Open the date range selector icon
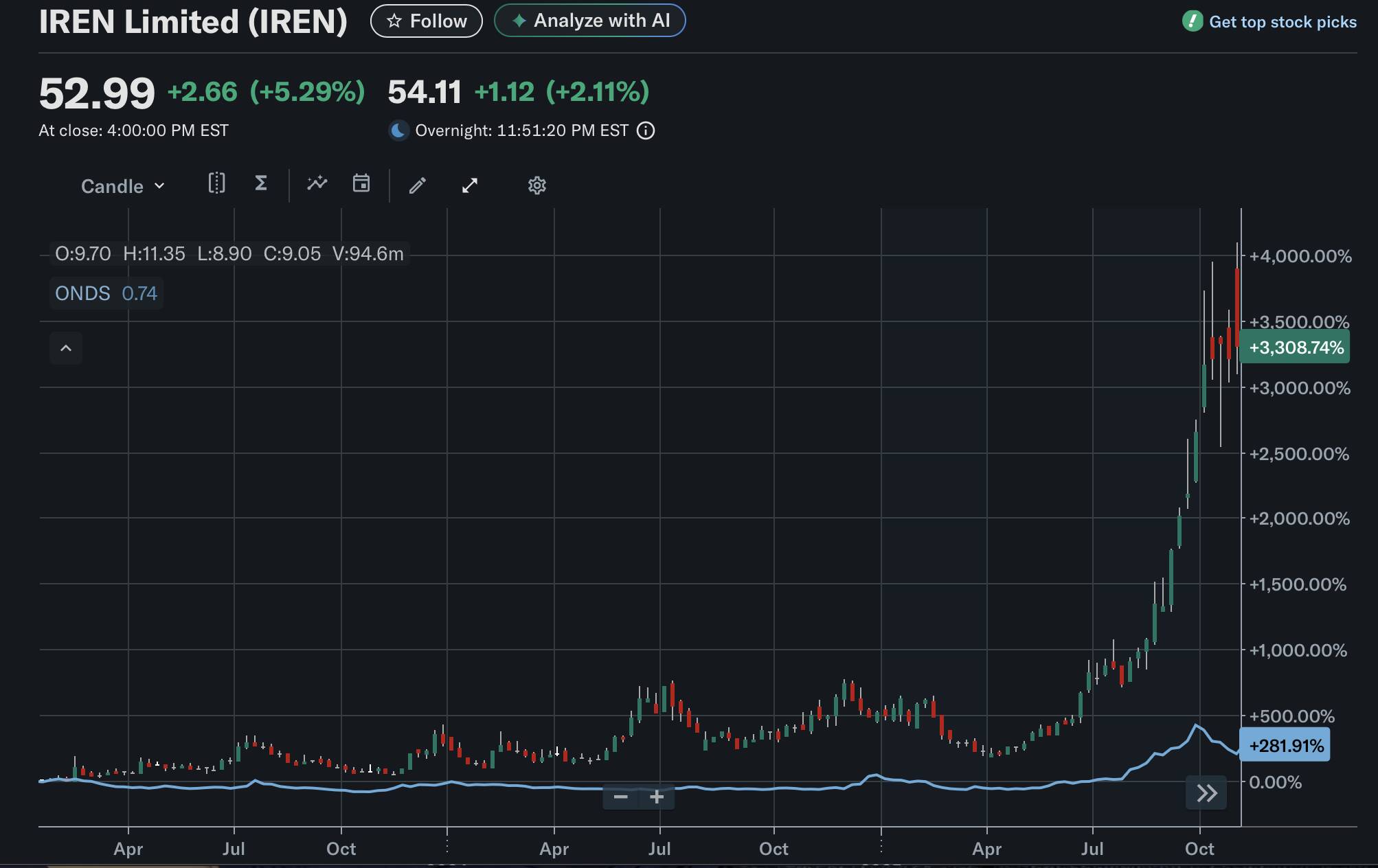The image size is (1378, 868). (216, 183)
